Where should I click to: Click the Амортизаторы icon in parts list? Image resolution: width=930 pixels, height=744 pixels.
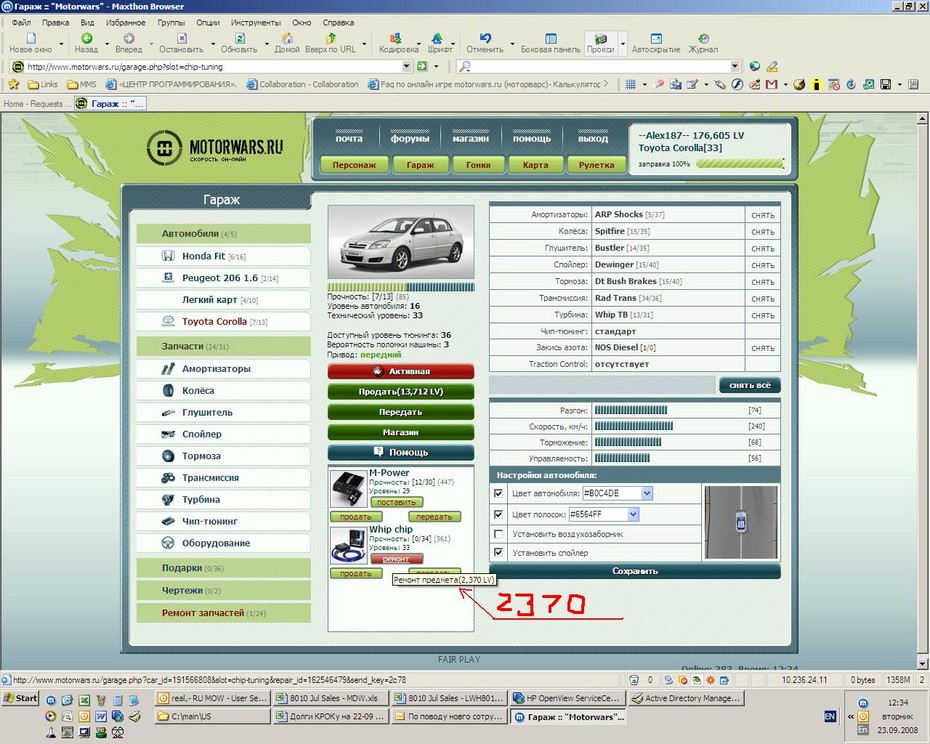(168, 368)
